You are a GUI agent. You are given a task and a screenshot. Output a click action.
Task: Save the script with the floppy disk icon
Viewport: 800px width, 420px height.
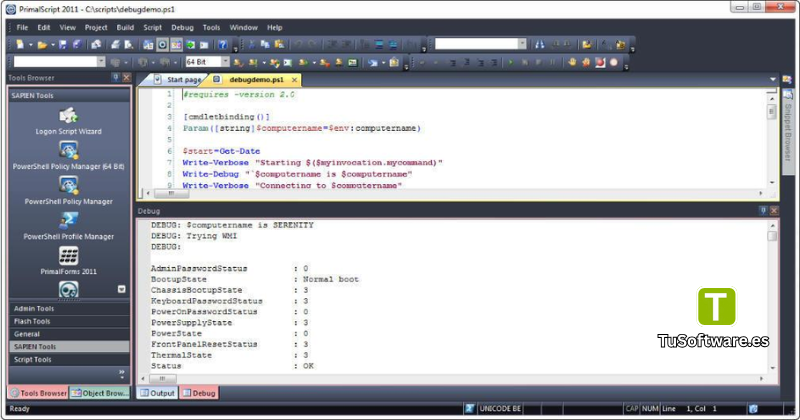63,45
